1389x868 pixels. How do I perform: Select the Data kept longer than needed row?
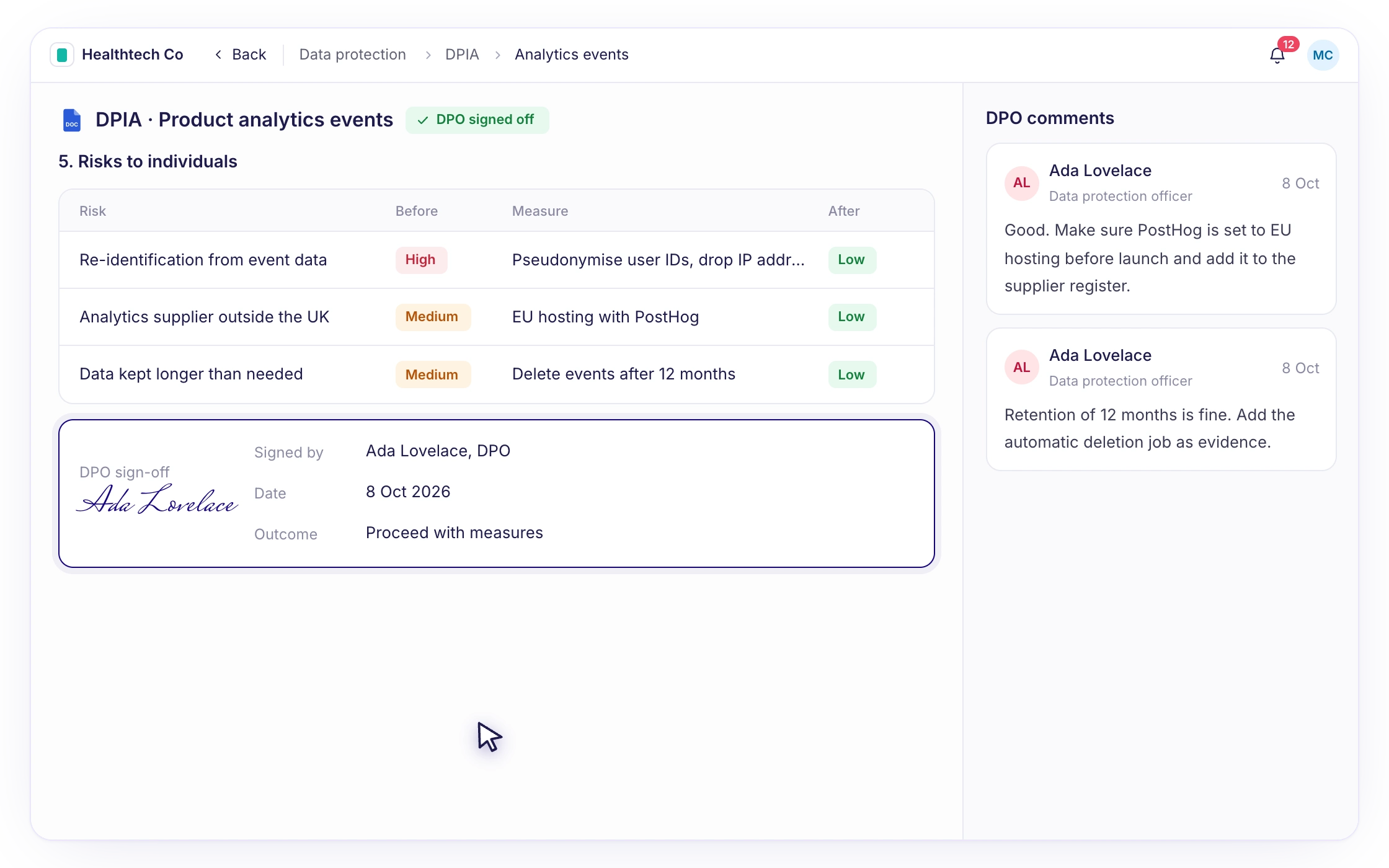(496, 374)
